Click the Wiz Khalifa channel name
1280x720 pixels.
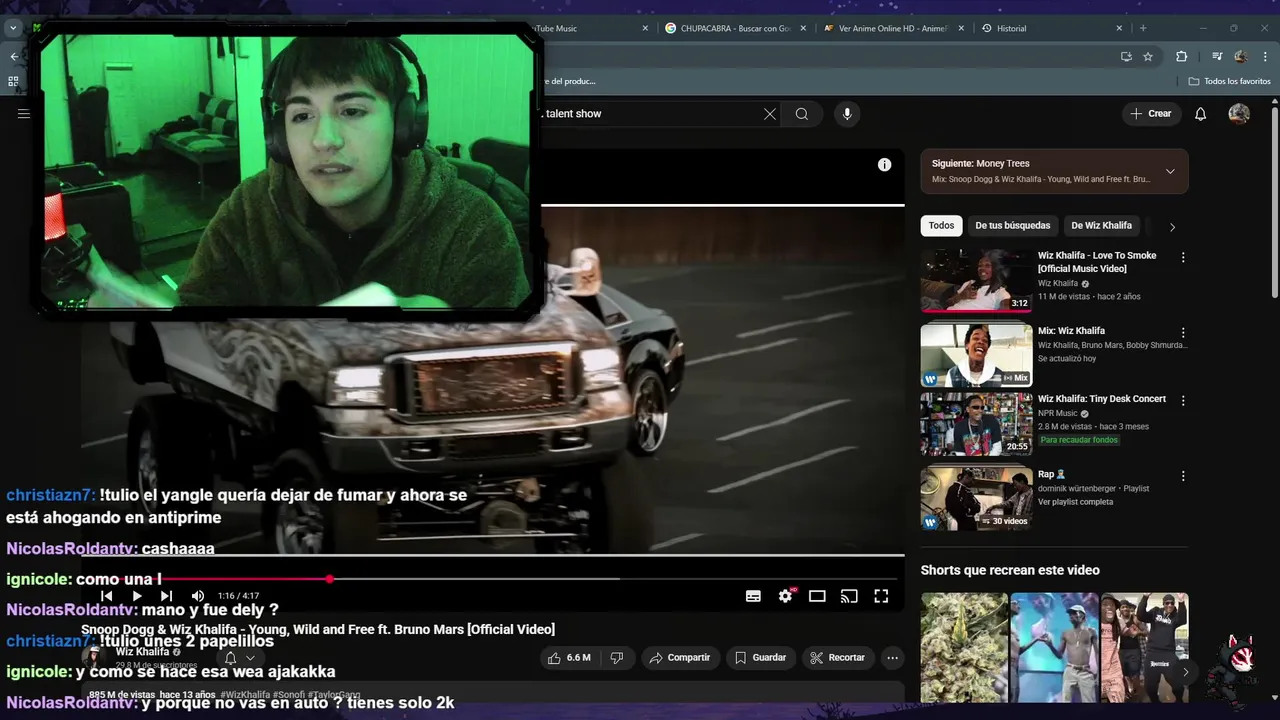click(142, 652)
